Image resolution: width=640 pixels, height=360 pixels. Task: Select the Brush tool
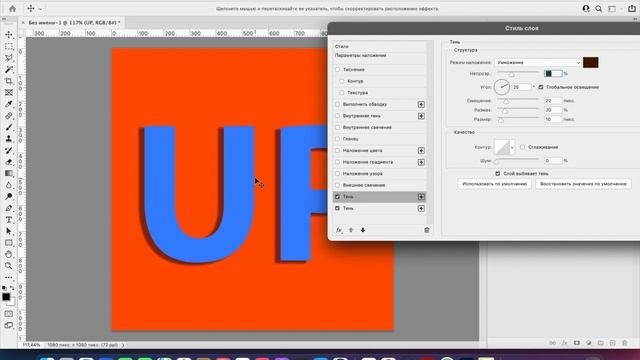[9, 127]
